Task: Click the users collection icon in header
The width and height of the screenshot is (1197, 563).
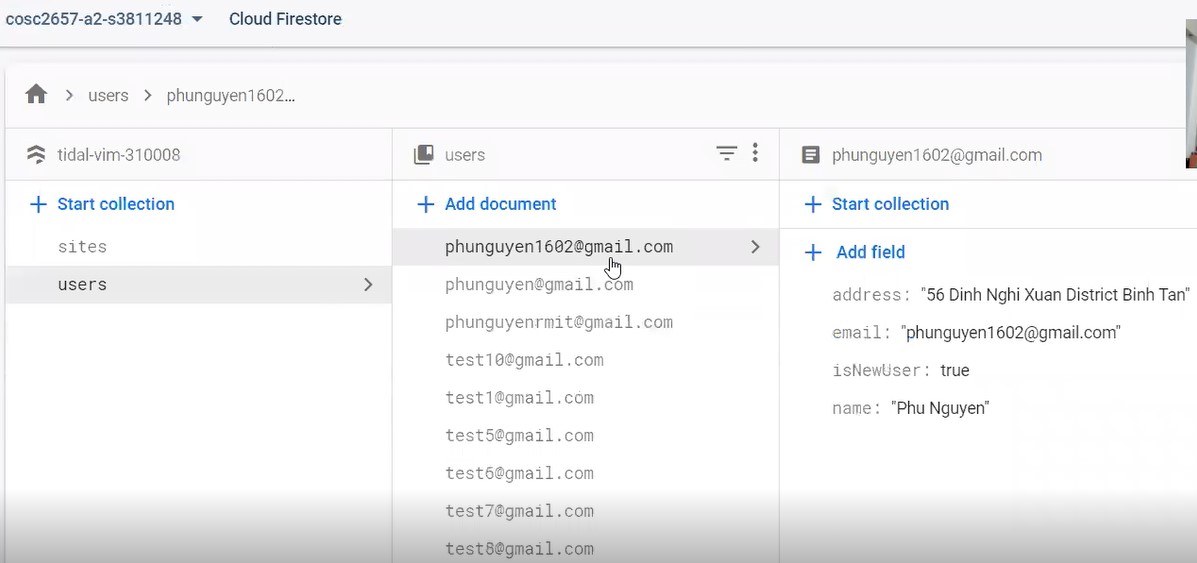Action: [423, 155]
